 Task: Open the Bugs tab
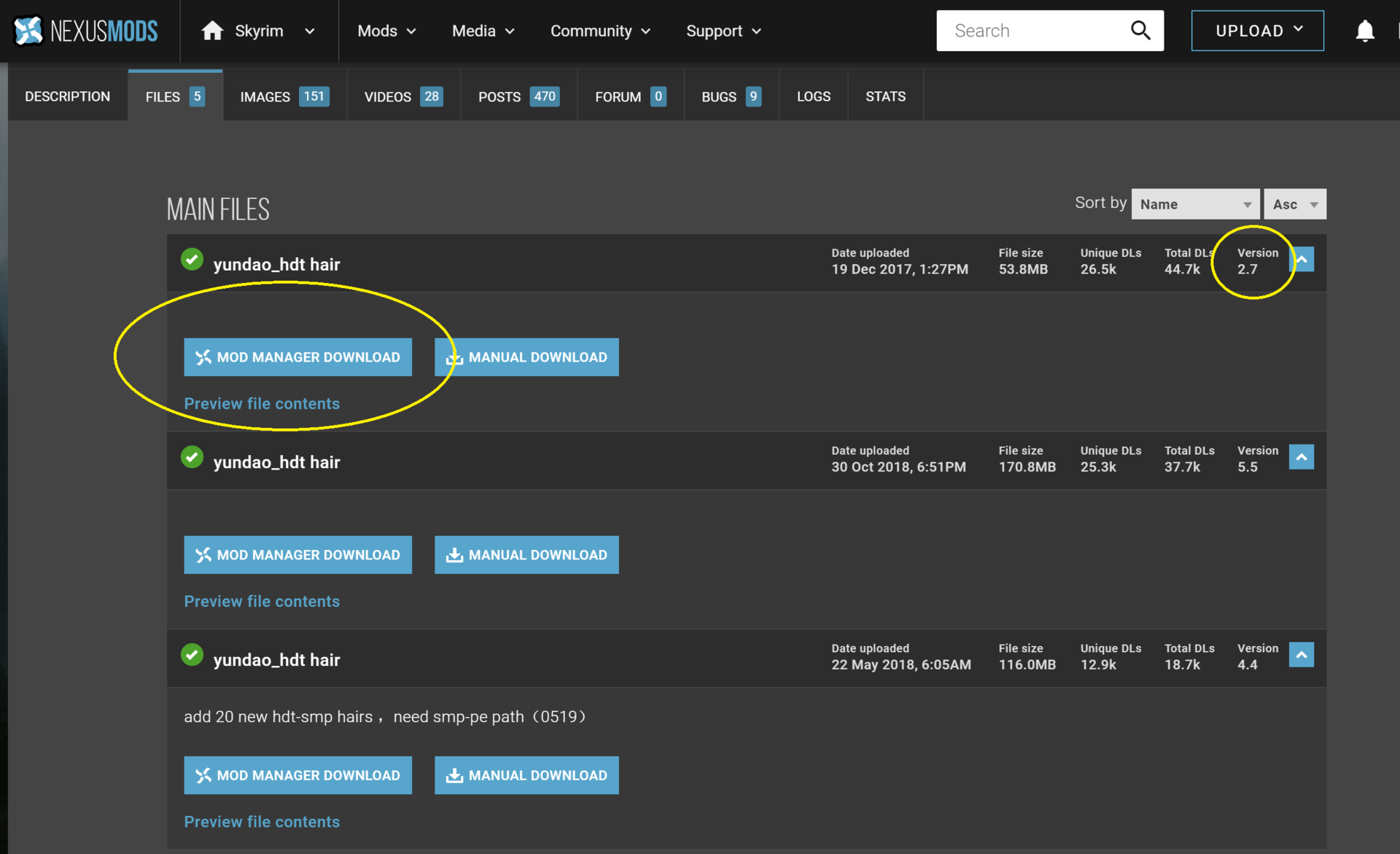click(731, 96)
